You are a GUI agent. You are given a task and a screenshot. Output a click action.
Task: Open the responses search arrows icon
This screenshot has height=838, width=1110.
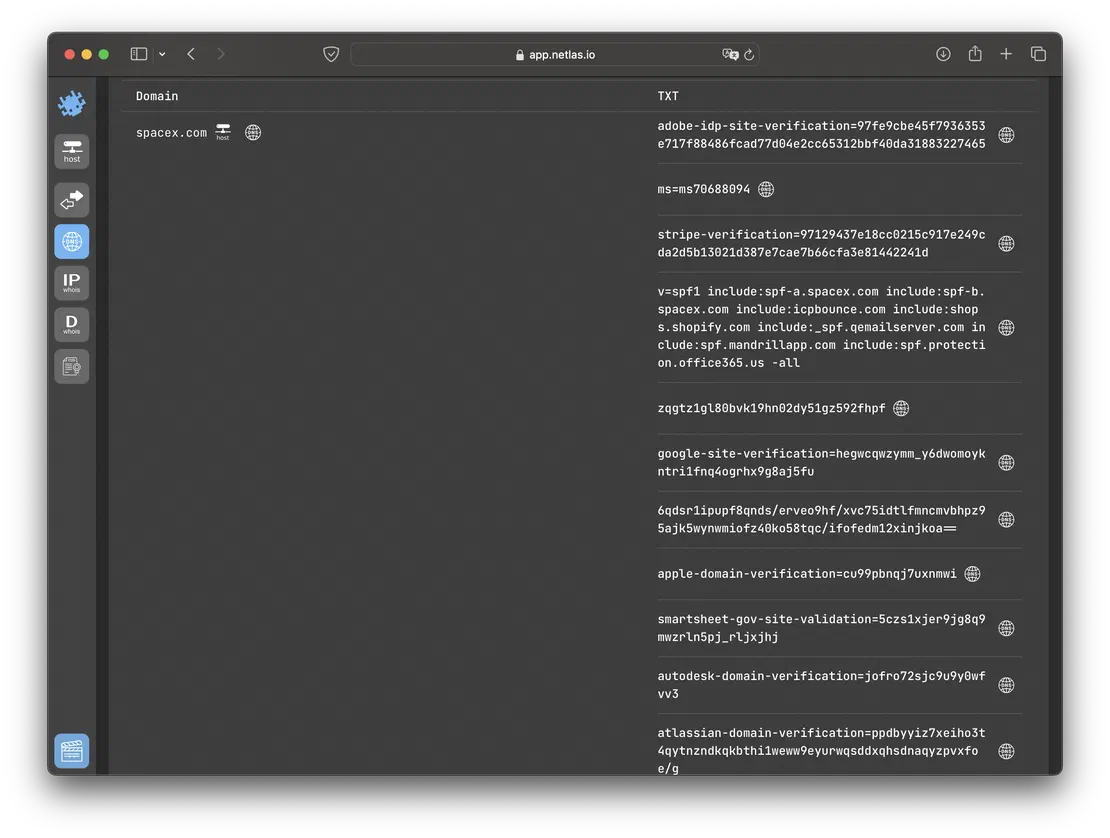click(71, 200)
